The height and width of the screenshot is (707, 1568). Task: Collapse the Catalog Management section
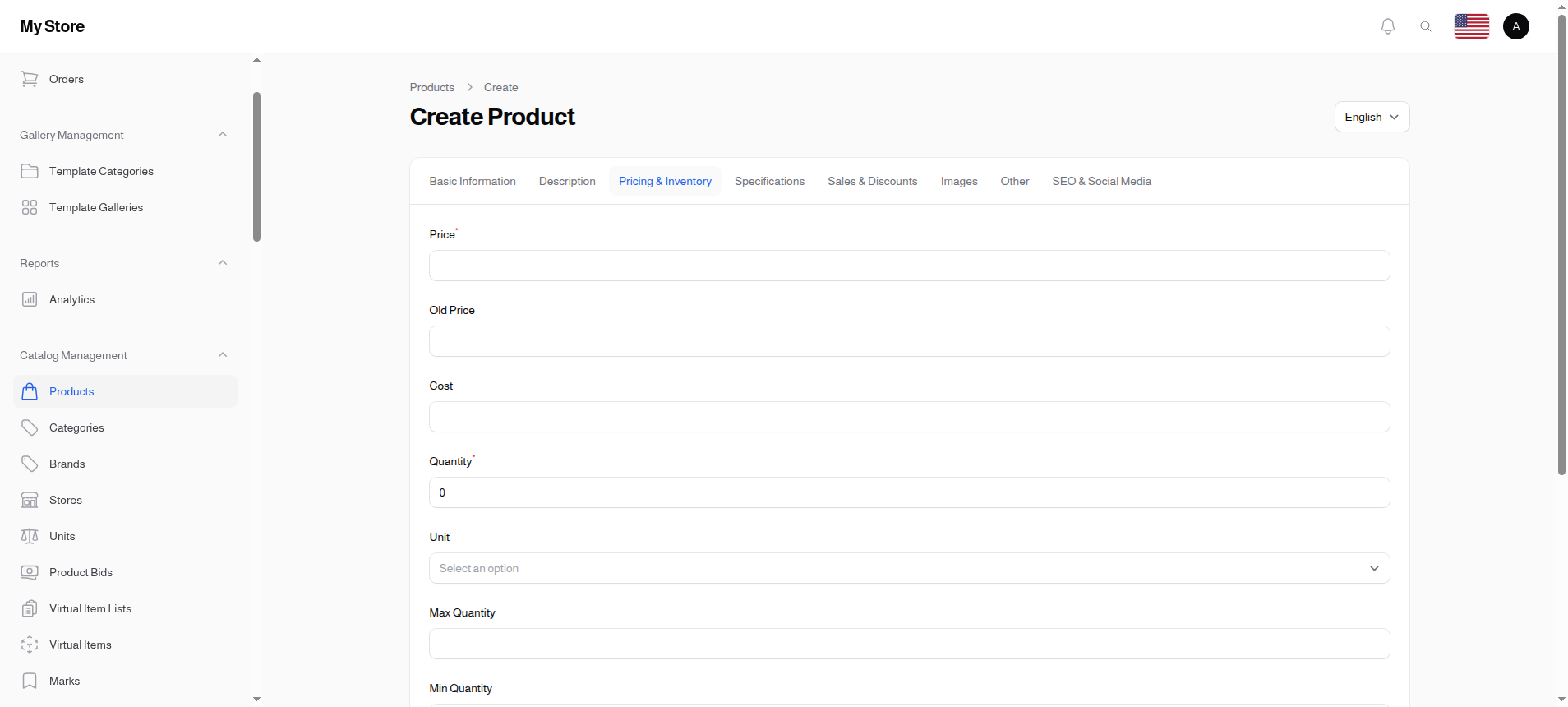point(222,355)
